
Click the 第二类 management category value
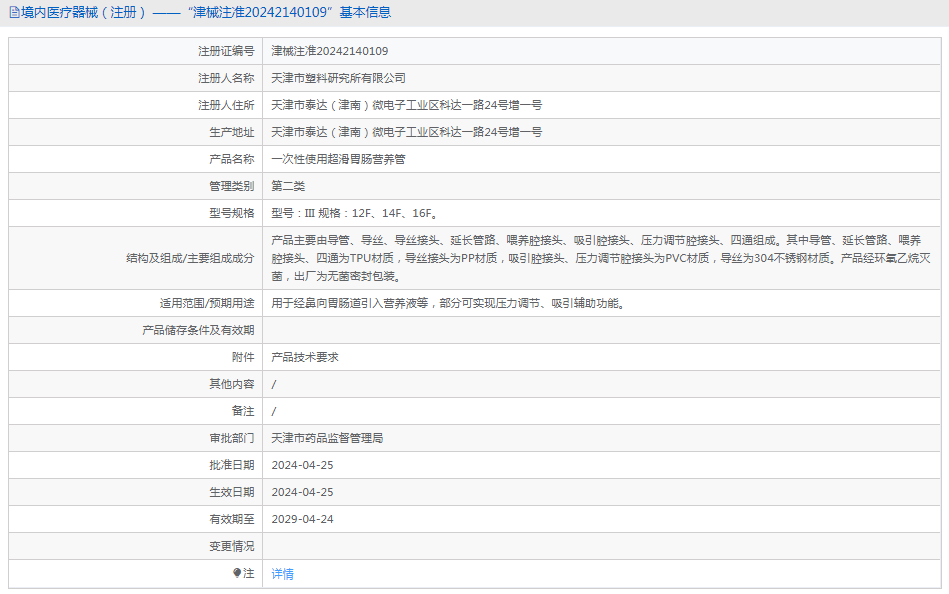pos(288,186)
